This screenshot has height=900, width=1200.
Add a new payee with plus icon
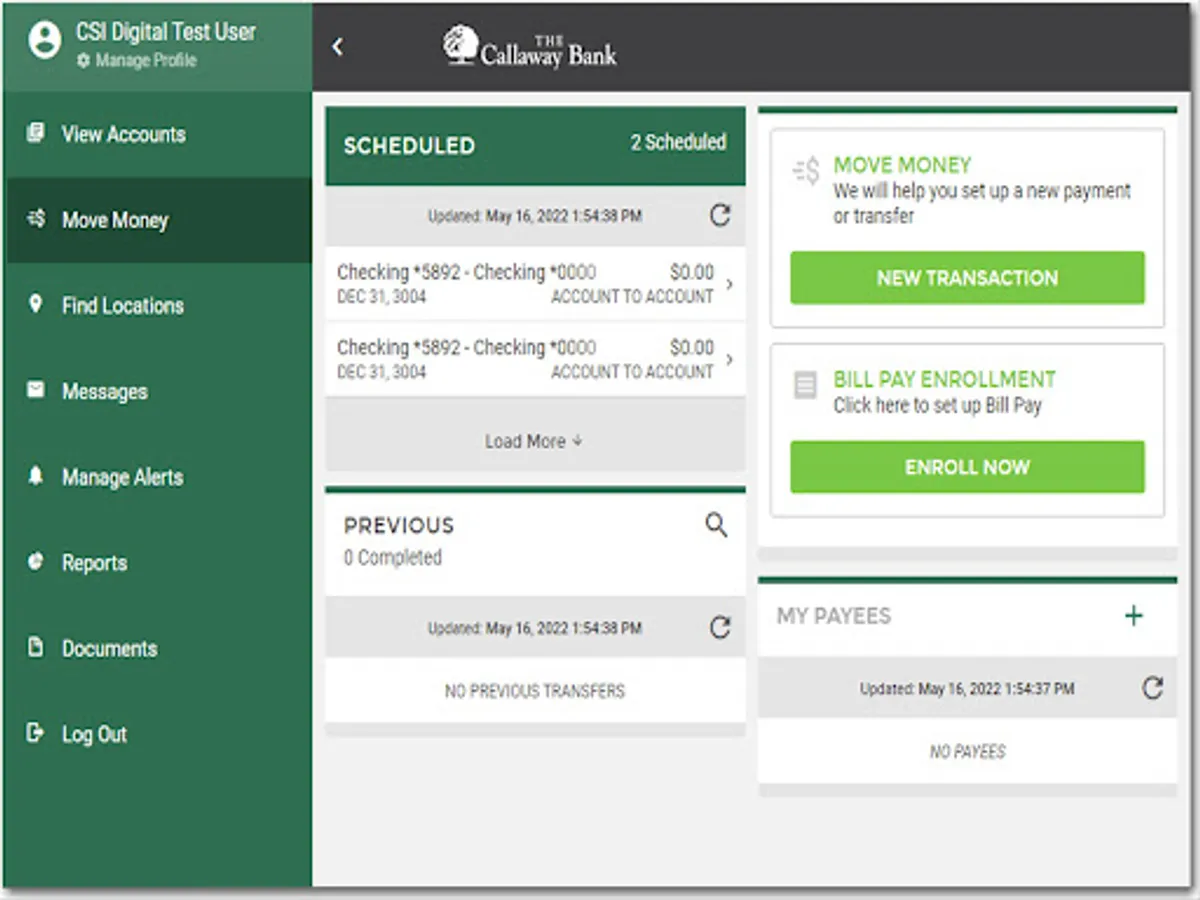point(1134,616)
